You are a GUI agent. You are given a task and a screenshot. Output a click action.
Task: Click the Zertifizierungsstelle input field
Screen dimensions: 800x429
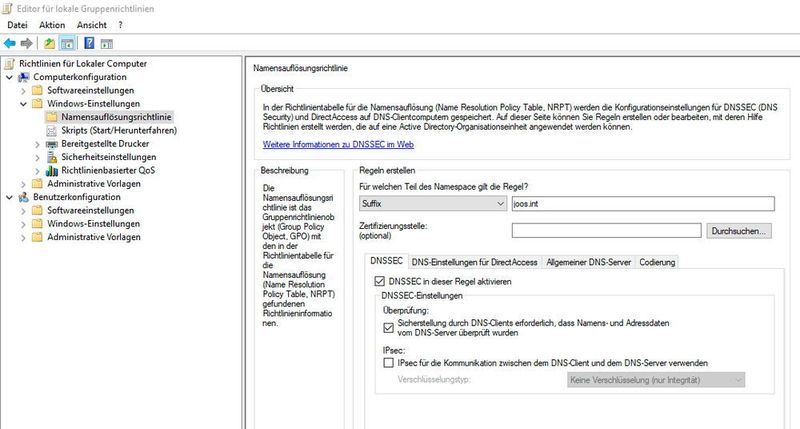click(x=606, y=231)
